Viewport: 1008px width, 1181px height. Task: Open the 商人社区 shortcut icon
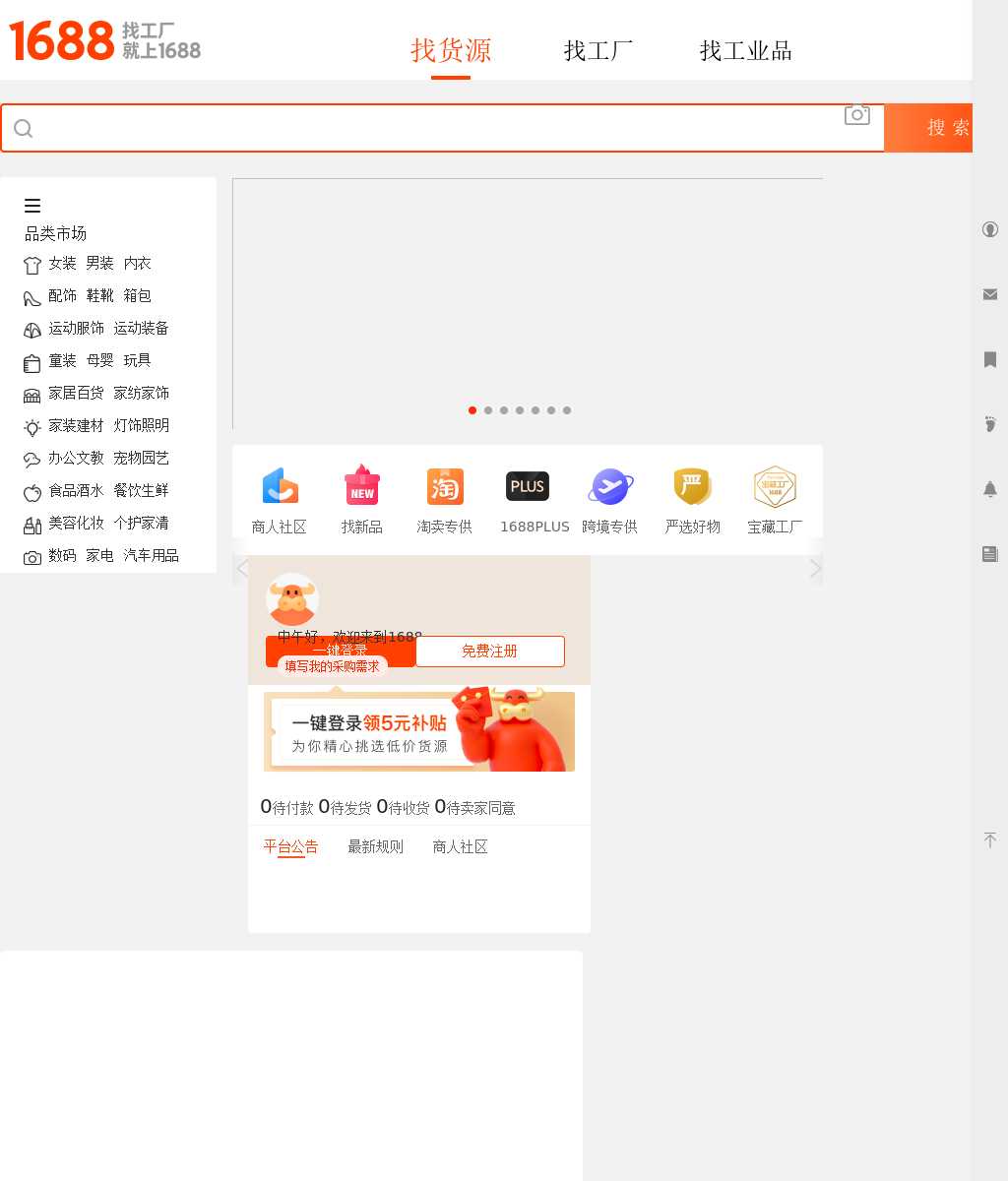pos(280,487)
